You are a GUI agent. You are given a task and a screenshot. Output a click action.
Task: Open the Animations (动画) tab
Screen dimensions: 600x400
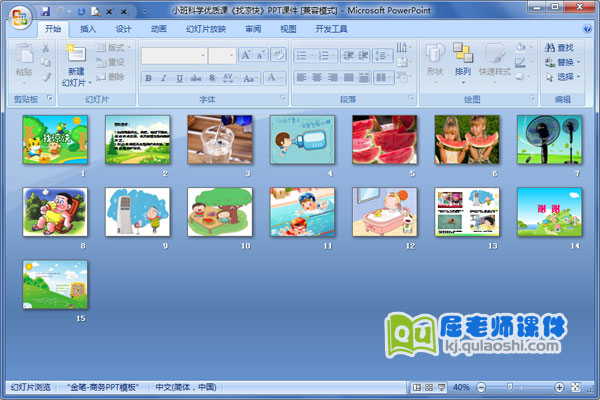(x=159, y=29)
